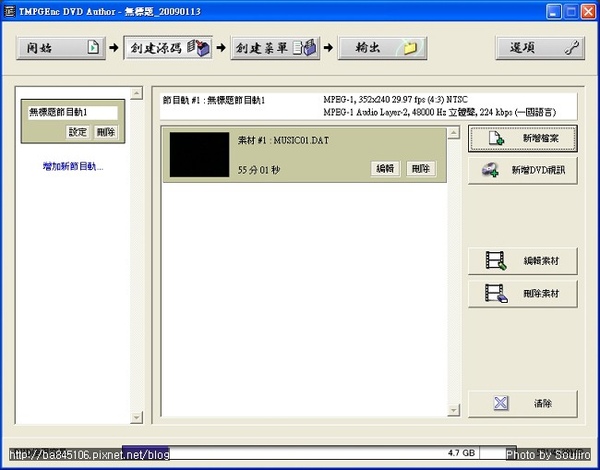This screenshot has width=600, height=470.
Task: Click the 新增DVD視訊 (Add DVD Video) button
Action: (523, 170)
